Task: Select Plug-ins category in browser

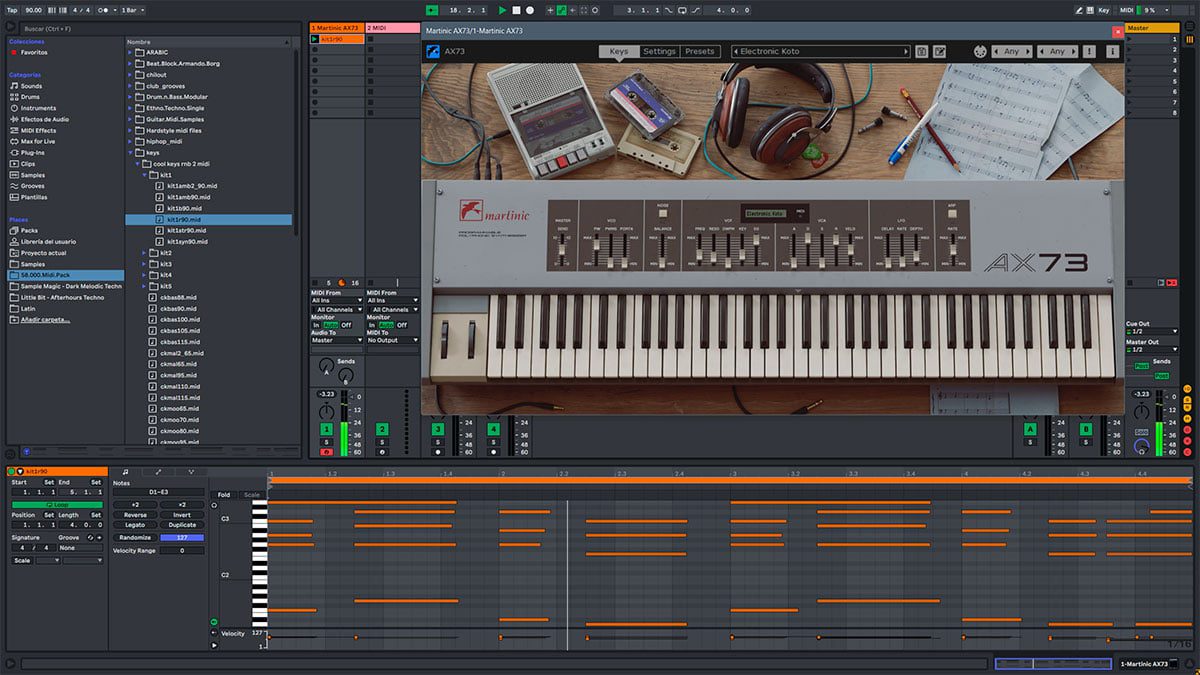Action: click(x=32, y=153)
